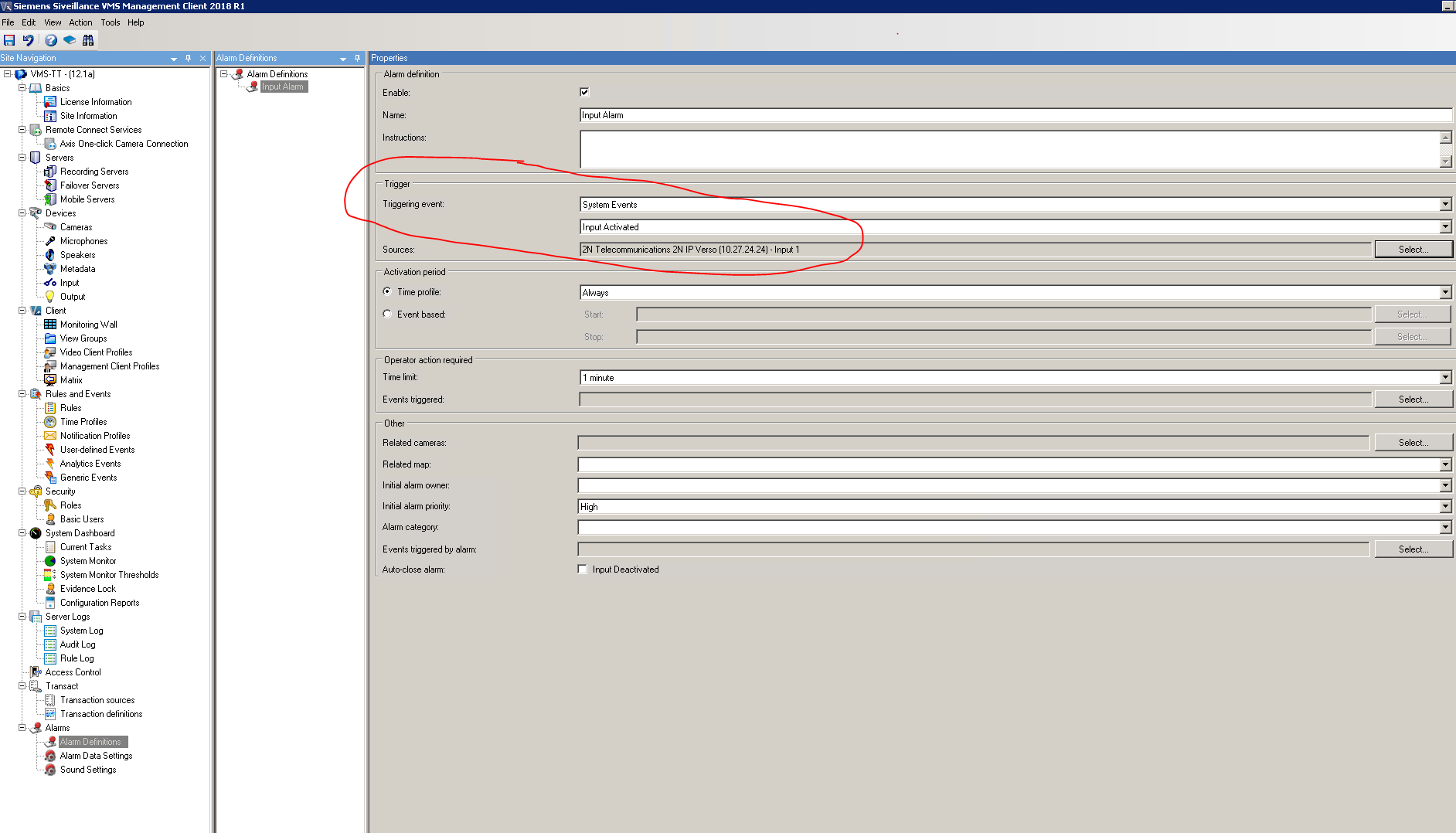Click Select button next to Sources

pos(1413,250)
